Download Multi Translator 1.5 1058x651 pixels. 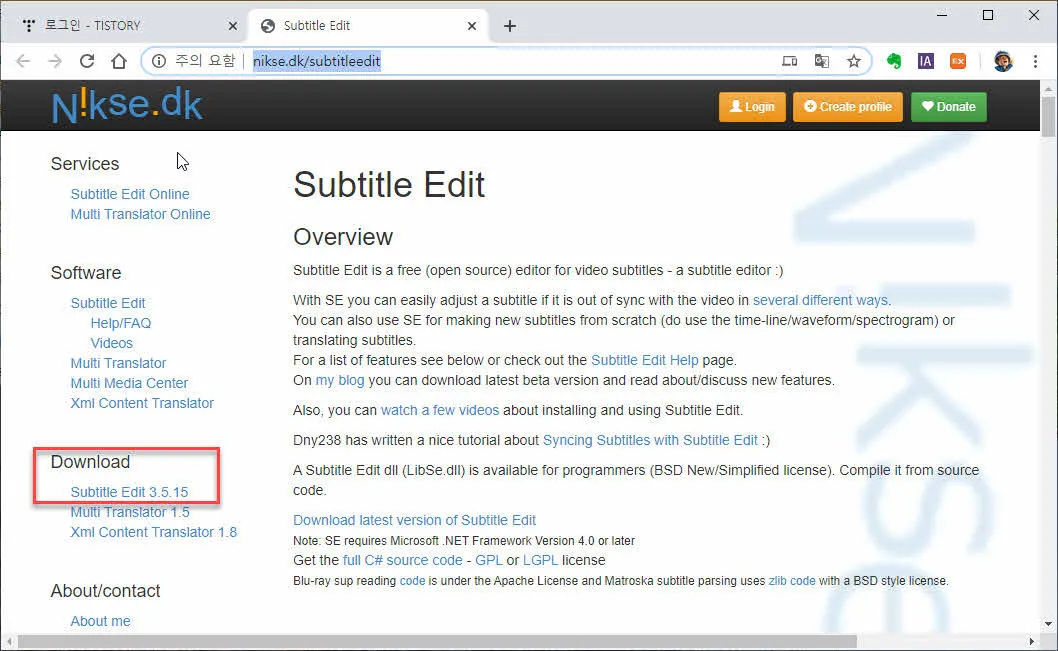pos(130,513)
